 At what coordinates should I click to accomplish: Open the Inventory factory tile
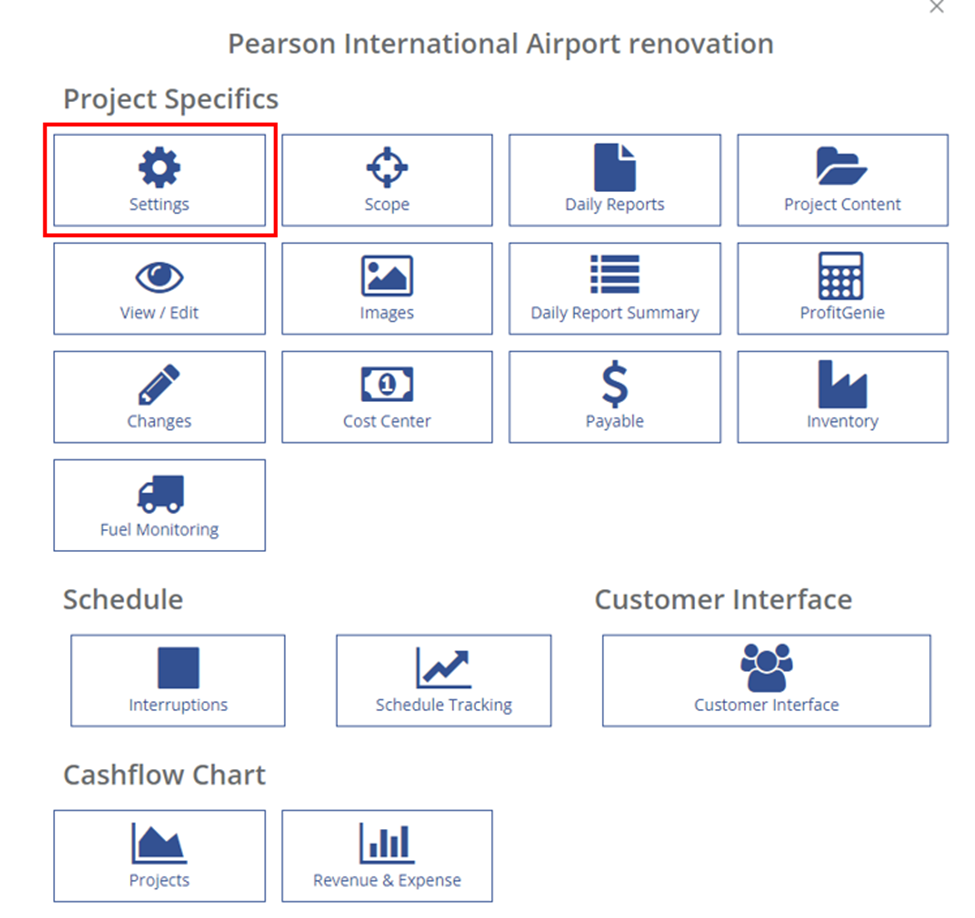point(843,397)
